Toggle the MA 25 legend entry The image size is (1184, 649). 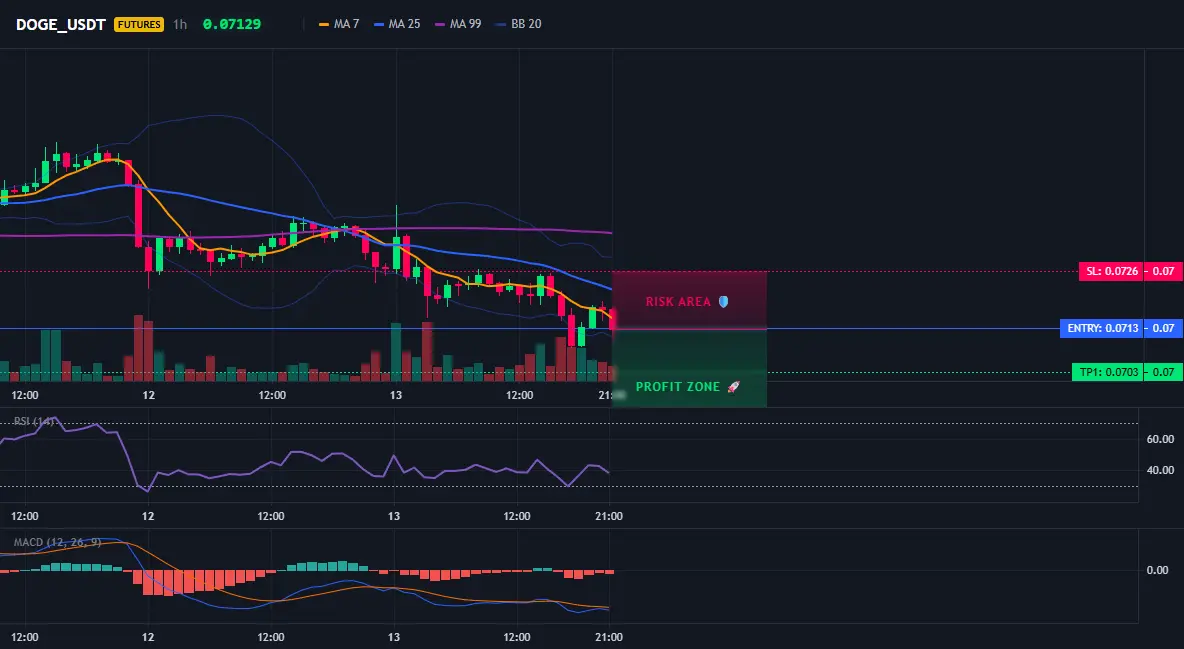click(x=397, y=24)
